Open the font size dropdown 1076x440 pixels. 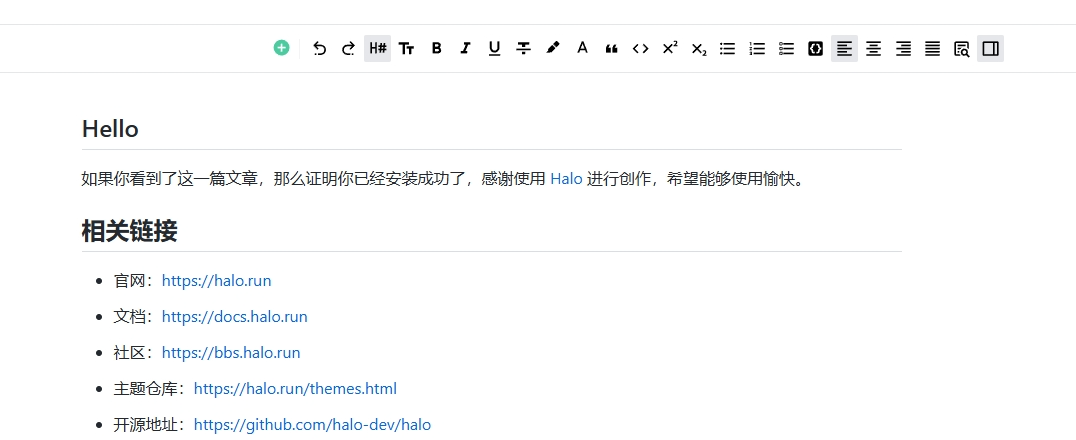tap(406, 48)
